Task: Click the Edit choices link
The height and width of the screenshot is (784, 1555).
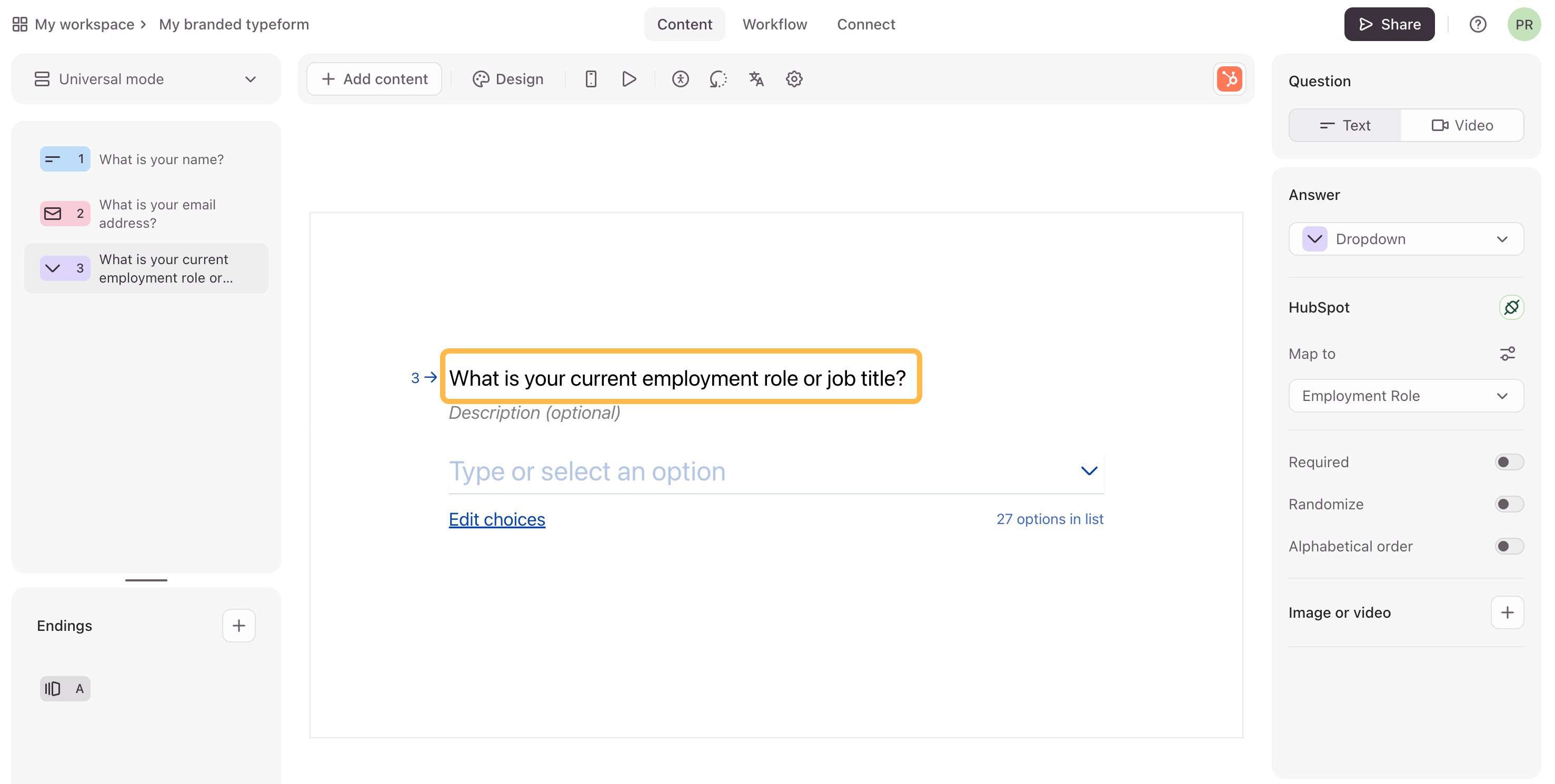Action: [497, 520]
